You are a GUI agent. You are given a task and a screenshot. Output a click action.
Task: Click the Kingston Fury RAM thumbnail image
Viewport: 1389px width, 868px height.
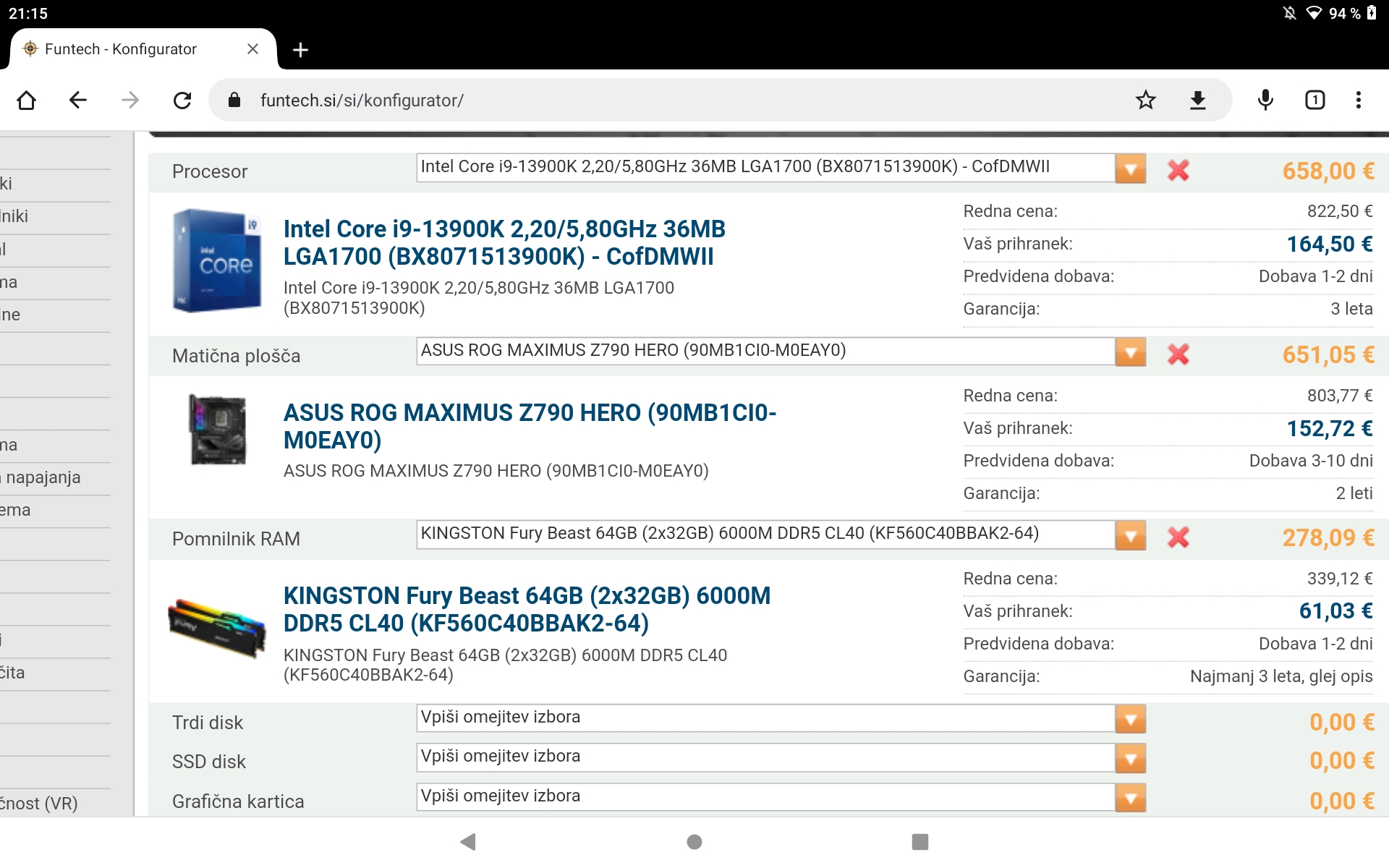tap(216, 627)
